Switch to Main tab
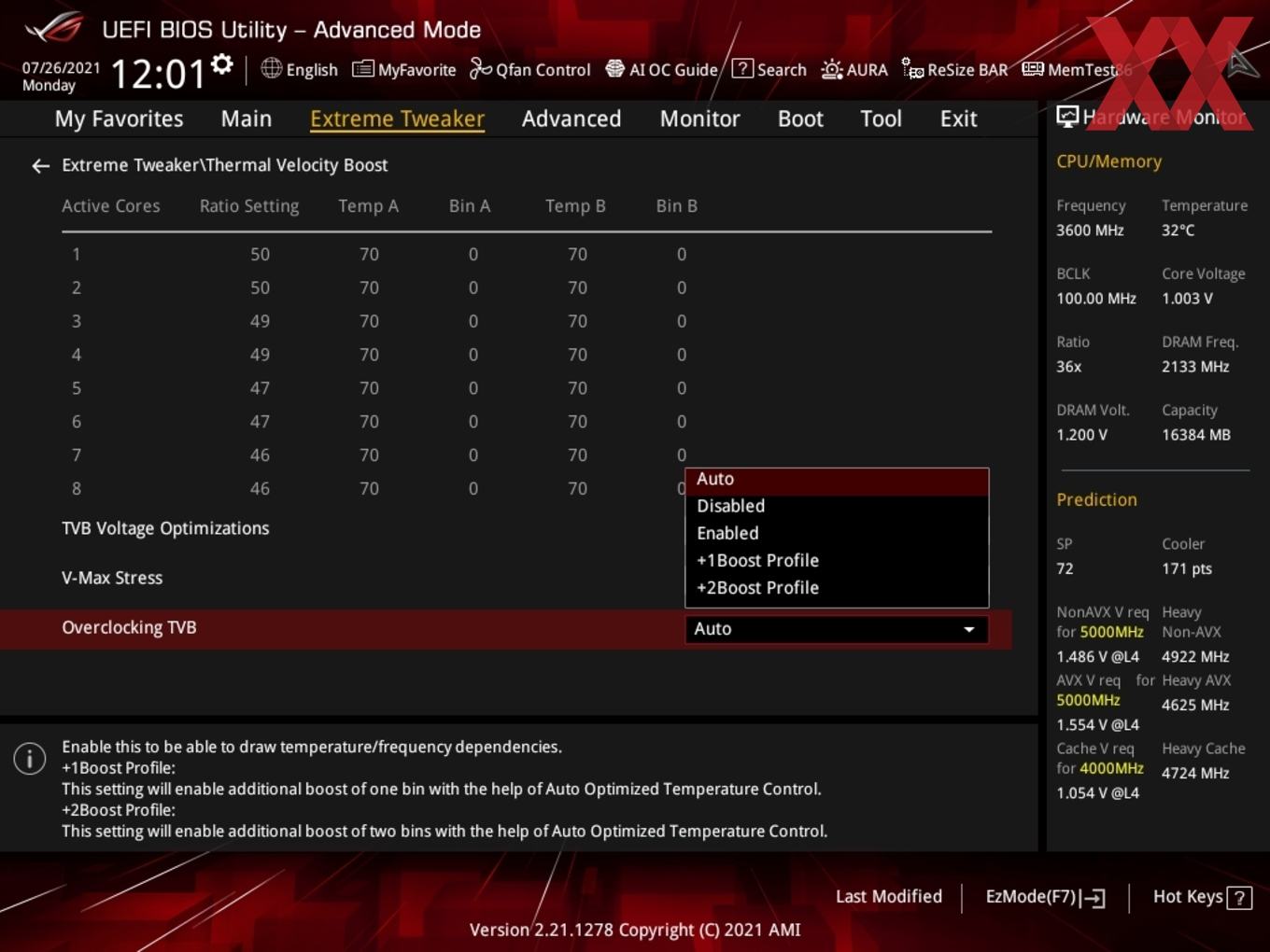The height and width of the screenshot is (952, 1270). [x=247, y=119]
